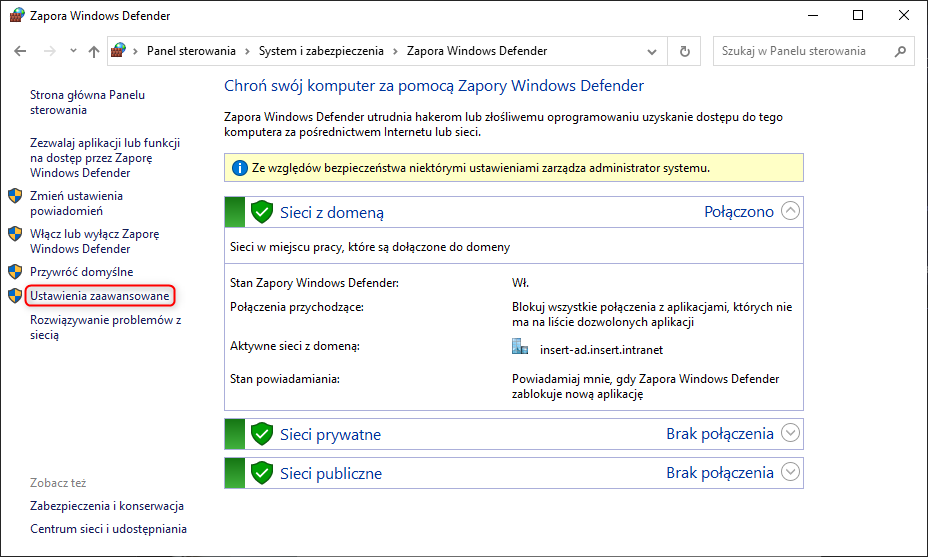Viewport: 928px width, 557px height.
Task: Click the Back navigation arrow
Action: click(x=20, y=51)
